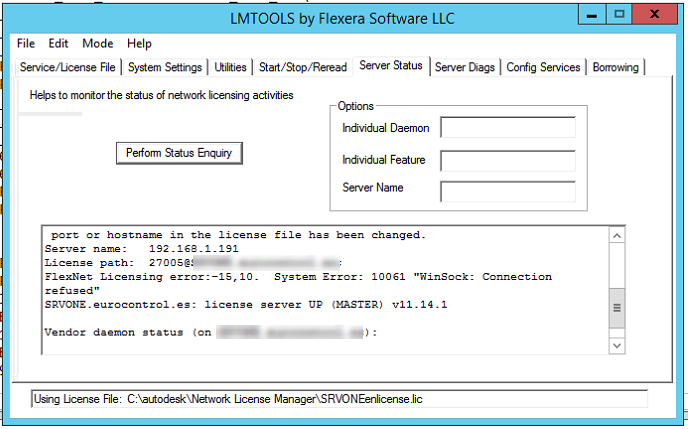
Task: Select the Server Status tab
Action: click(392, 66)
